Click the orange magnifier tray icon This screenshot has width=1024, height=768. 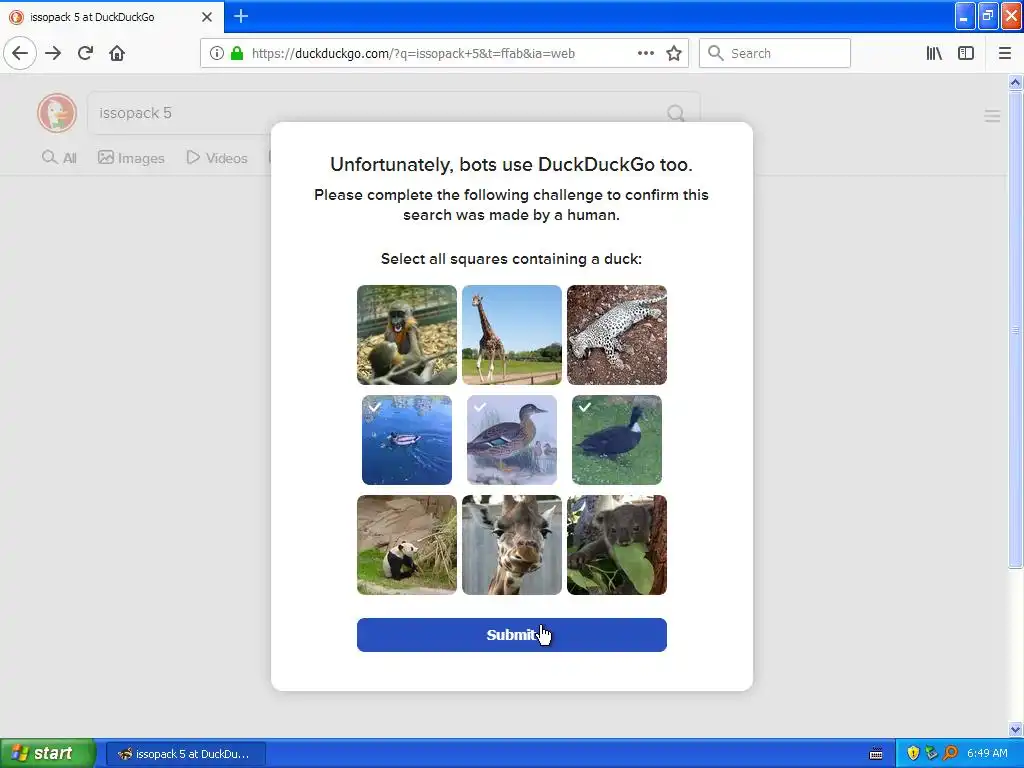(950, 754)
